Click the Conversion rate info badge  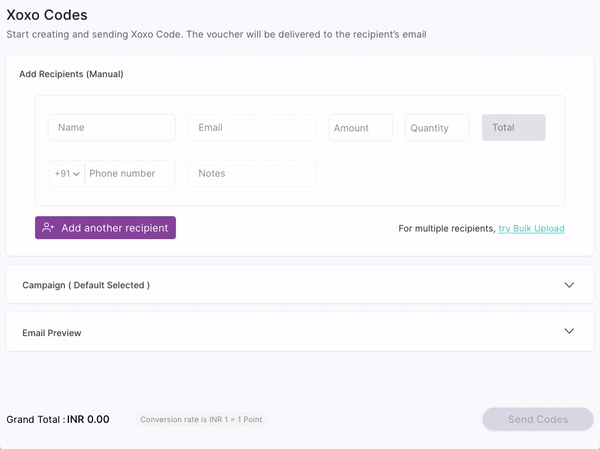pos(201,420)
